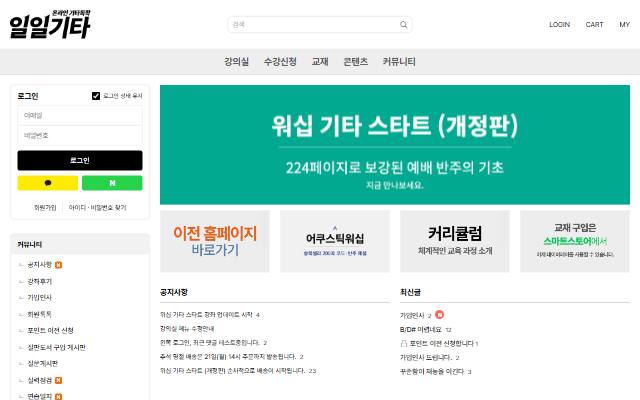Click the 공지사항 section heading
This screenshot has height=400, width=640.
point(174,292)
